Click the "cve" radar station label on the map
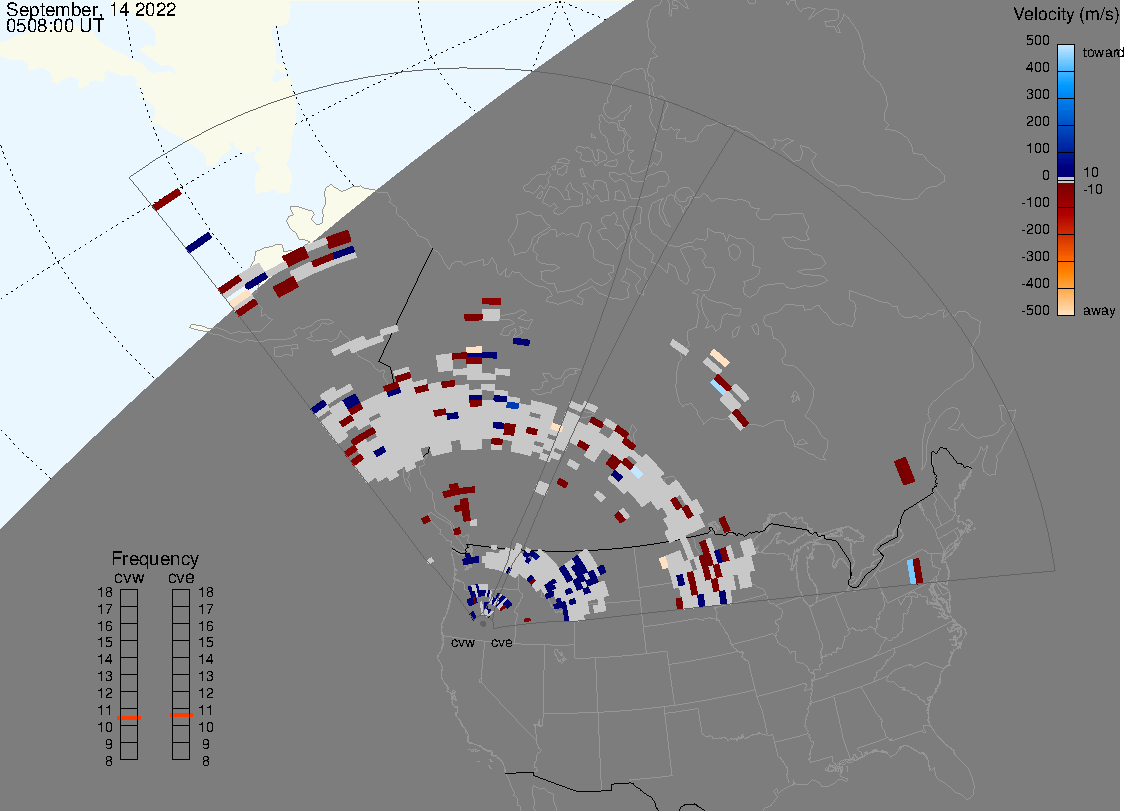 pos(502,642)
